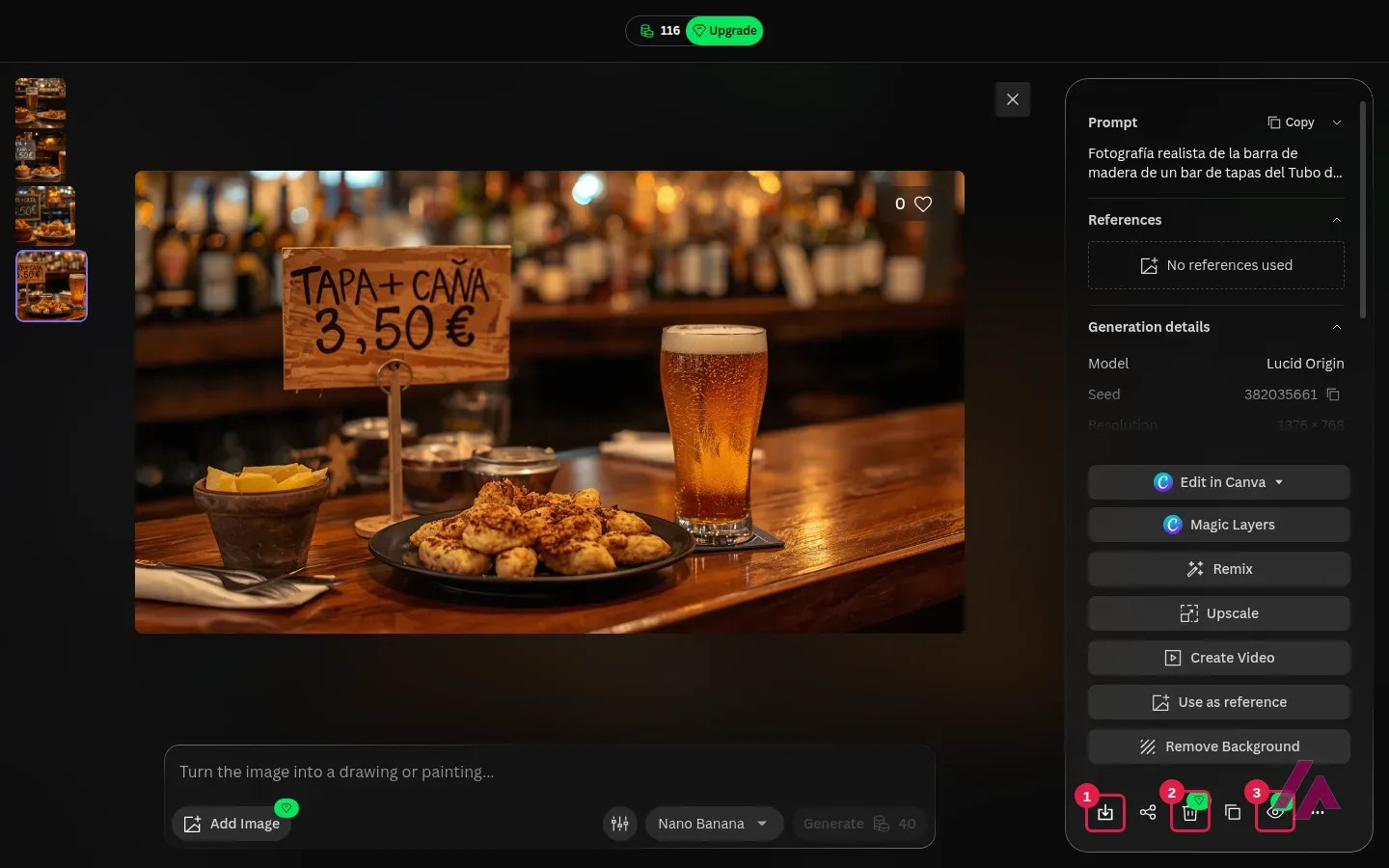This screenshot has width=1389, height=868.
Task: Click the main generated tapas image
Action: 550,402
